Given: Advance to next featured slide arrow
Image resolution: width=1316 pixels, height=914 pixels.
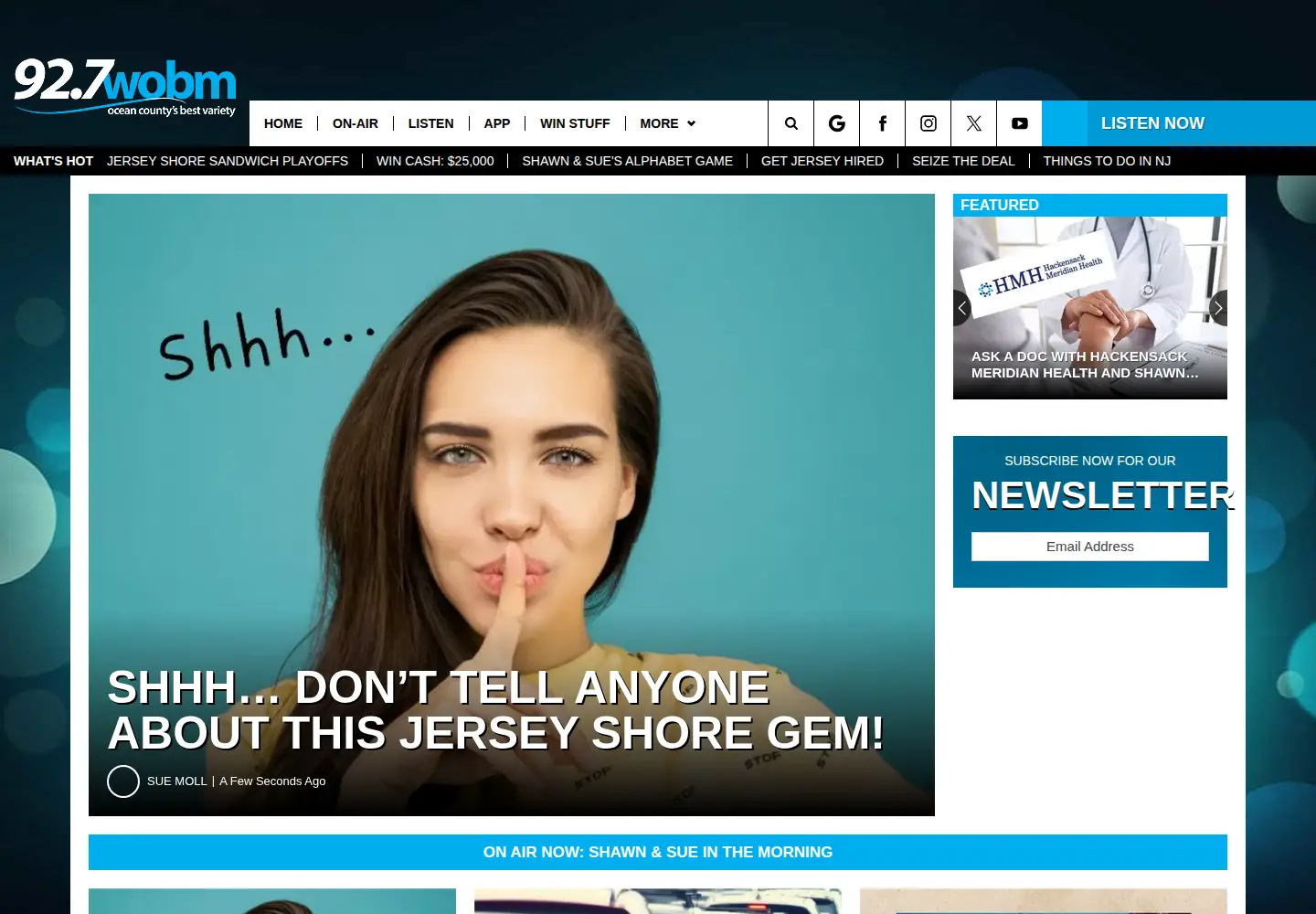Looking at the screenshot, I should point(1218,308).
